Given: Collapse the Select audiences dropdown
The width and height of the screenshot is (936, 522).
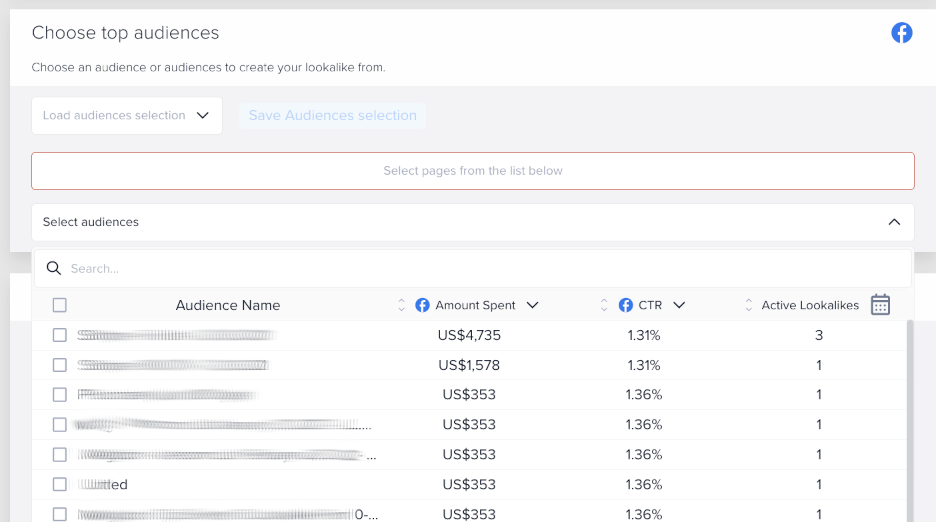Looking at the screenshot, I should tap(894, 222).
